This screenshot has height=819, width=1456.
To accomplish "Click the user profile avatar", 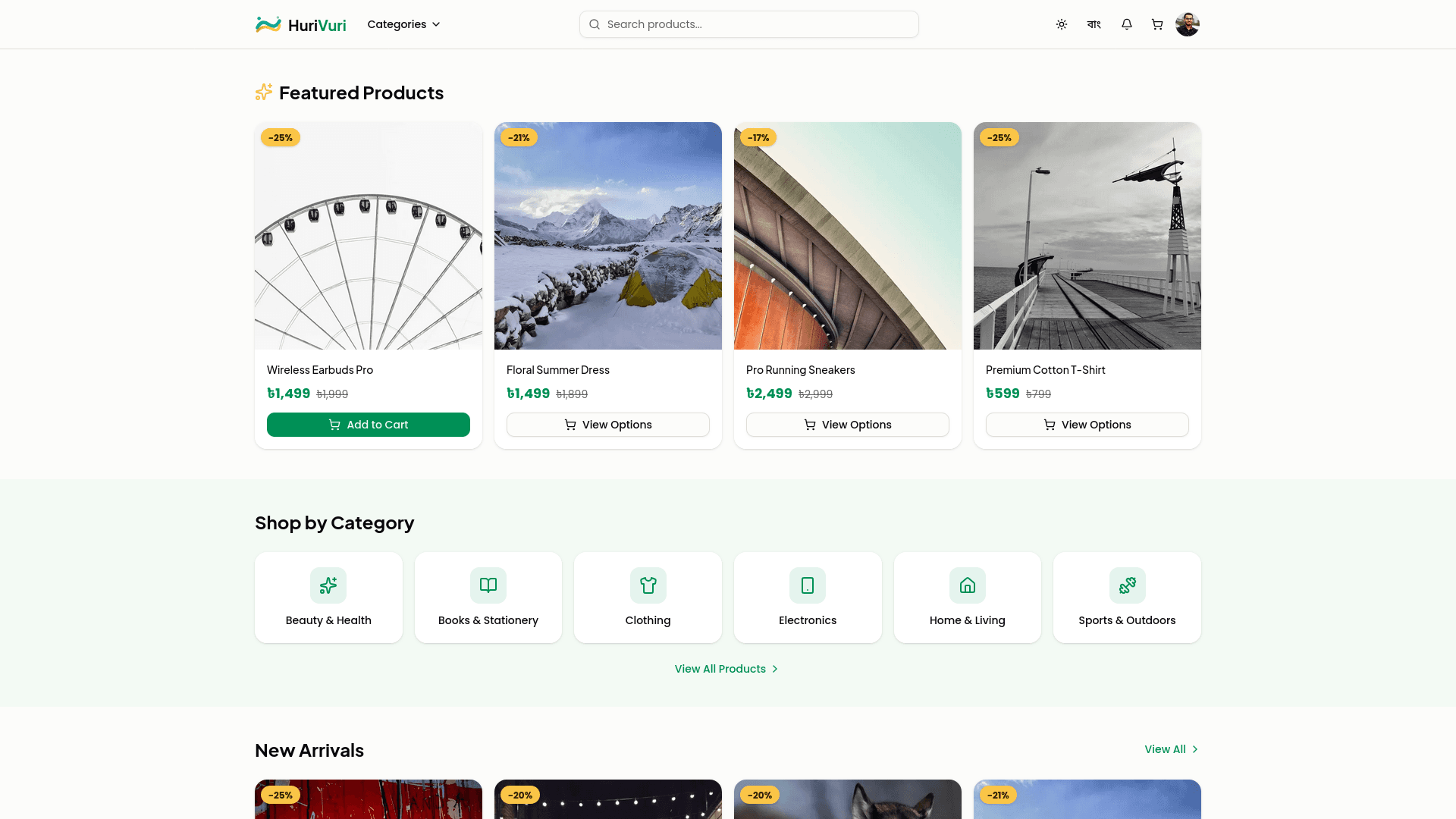I will coord(1187,24).
